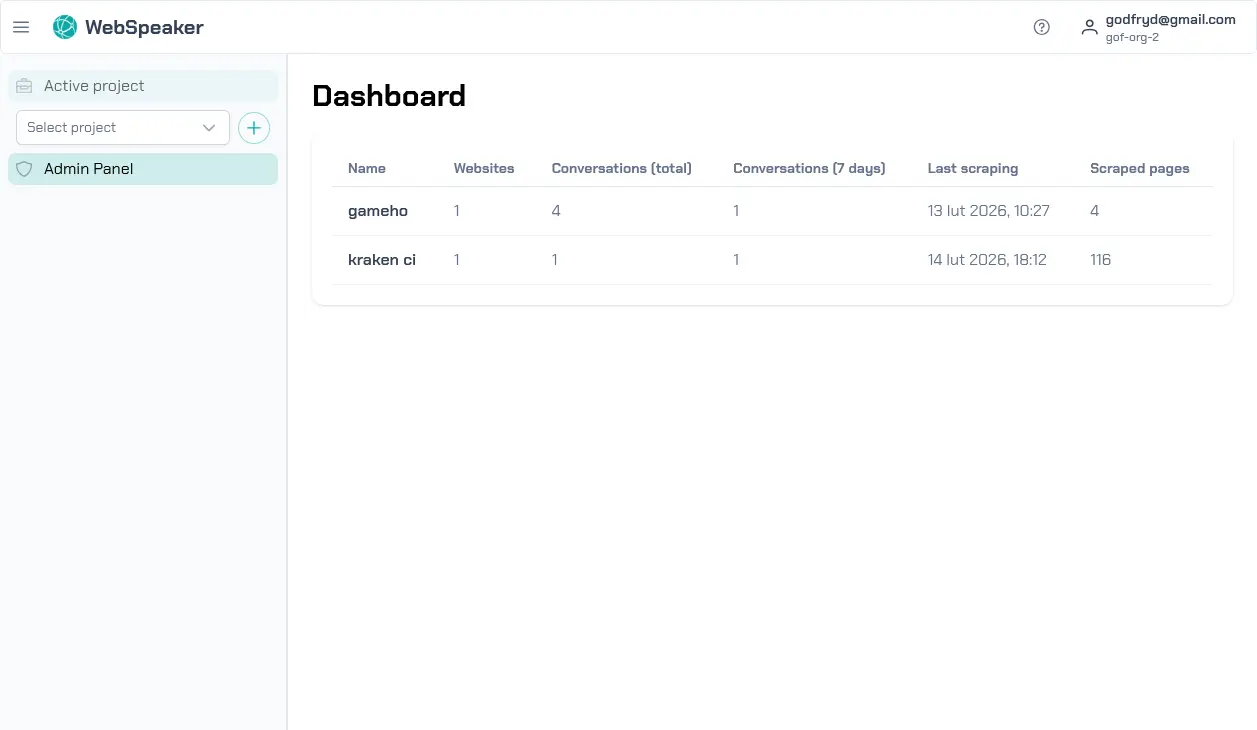Sort table by Name column
The width and height of the screenshot is (1257, 730).
[366, 168]
